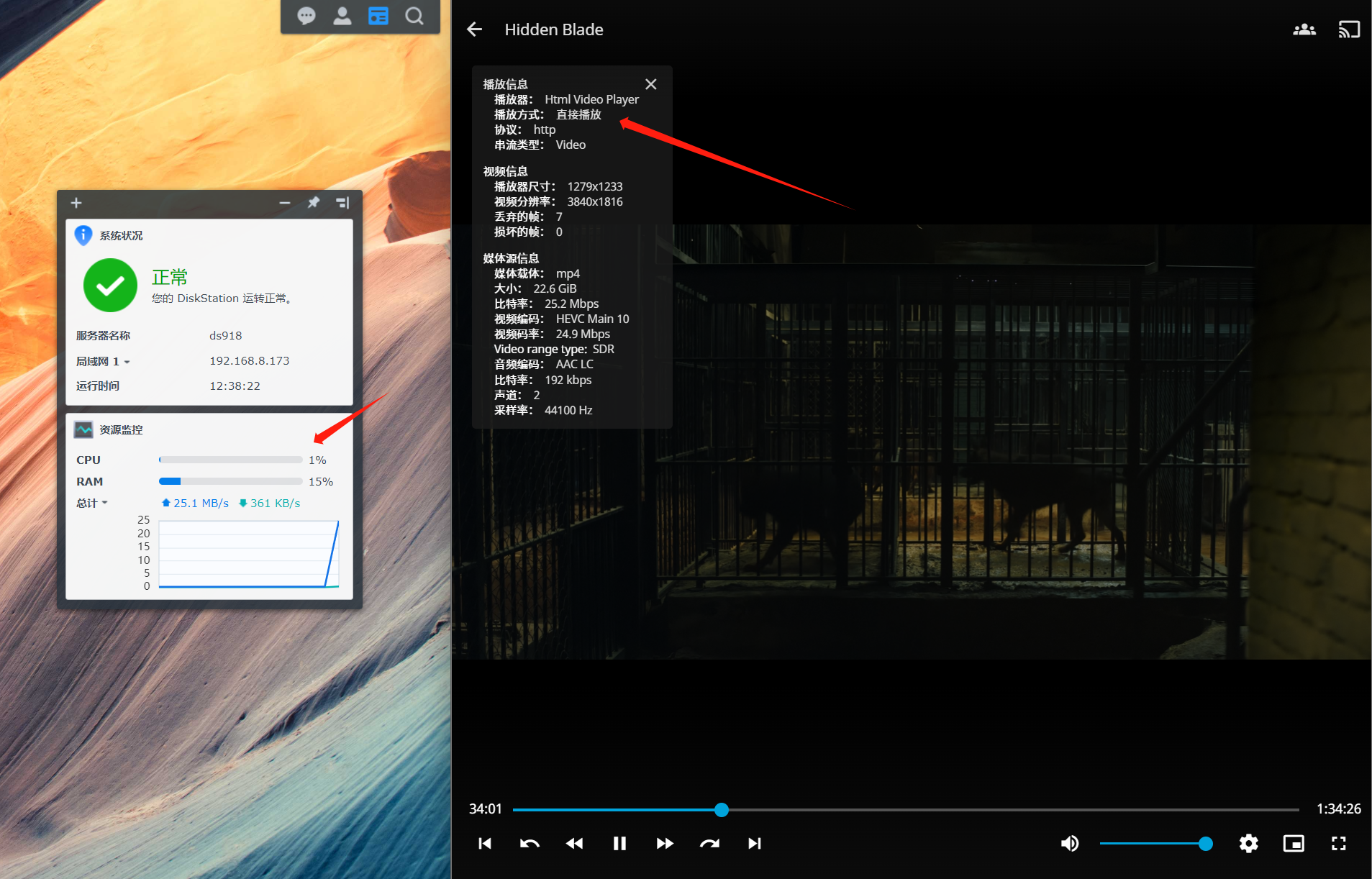Pin the widget panel
This screenshot has width=1372, height=879.
(x=314, y=203)
